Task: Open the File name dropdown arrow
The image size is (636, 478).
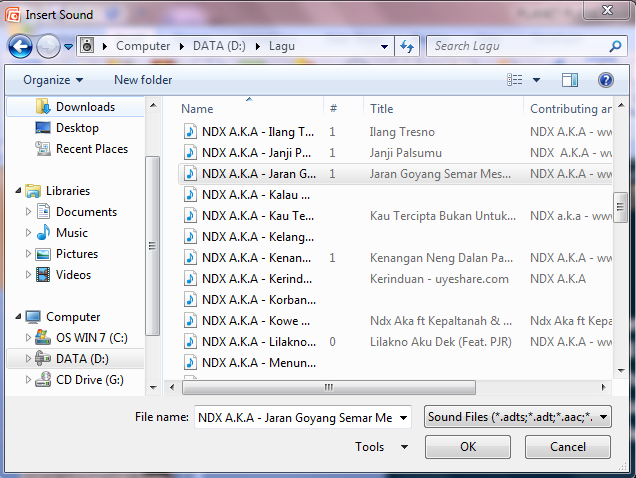Action: coord(403,418)
